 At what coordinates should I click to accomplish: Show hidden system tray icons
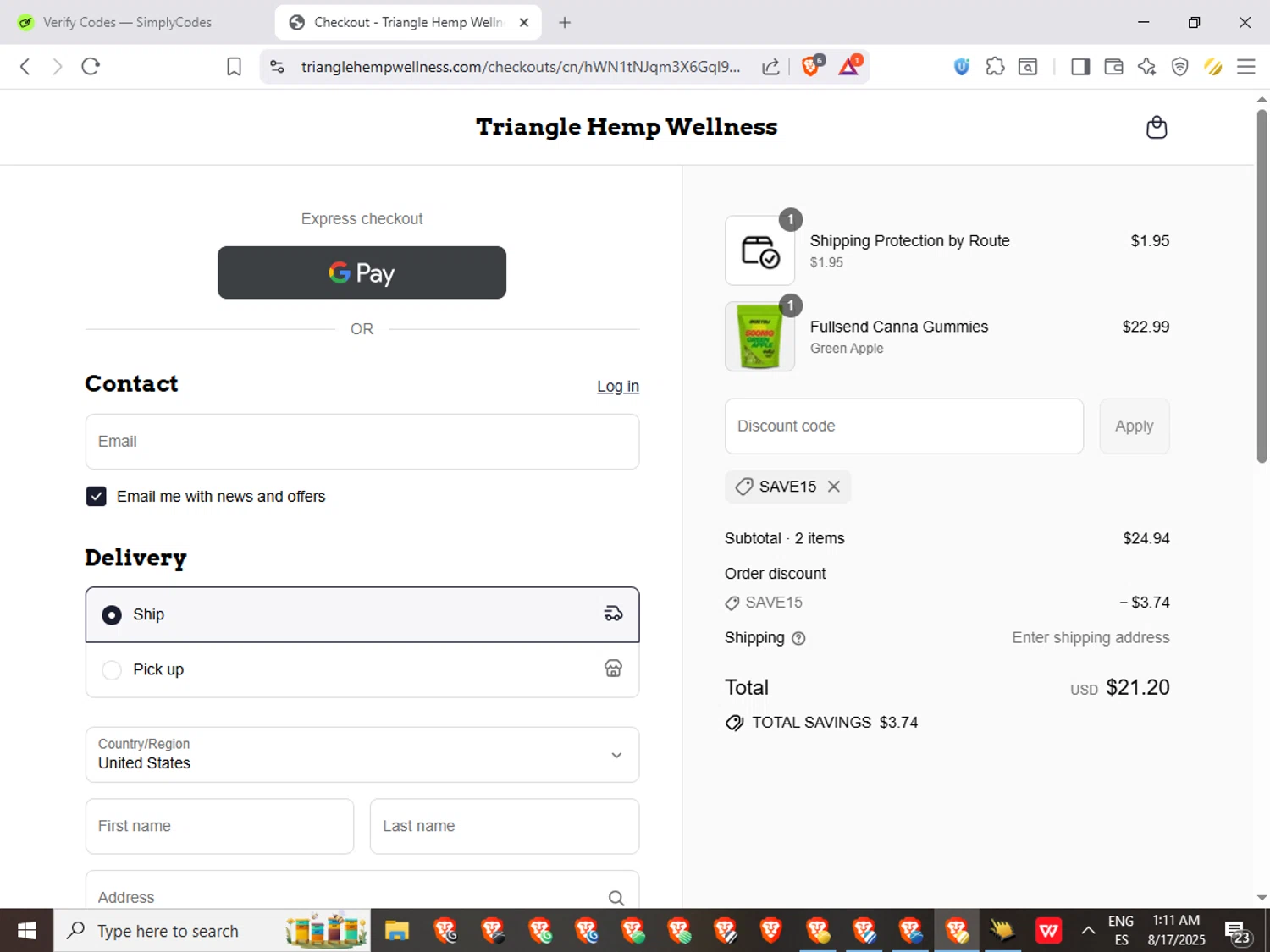coord(1088,931)
